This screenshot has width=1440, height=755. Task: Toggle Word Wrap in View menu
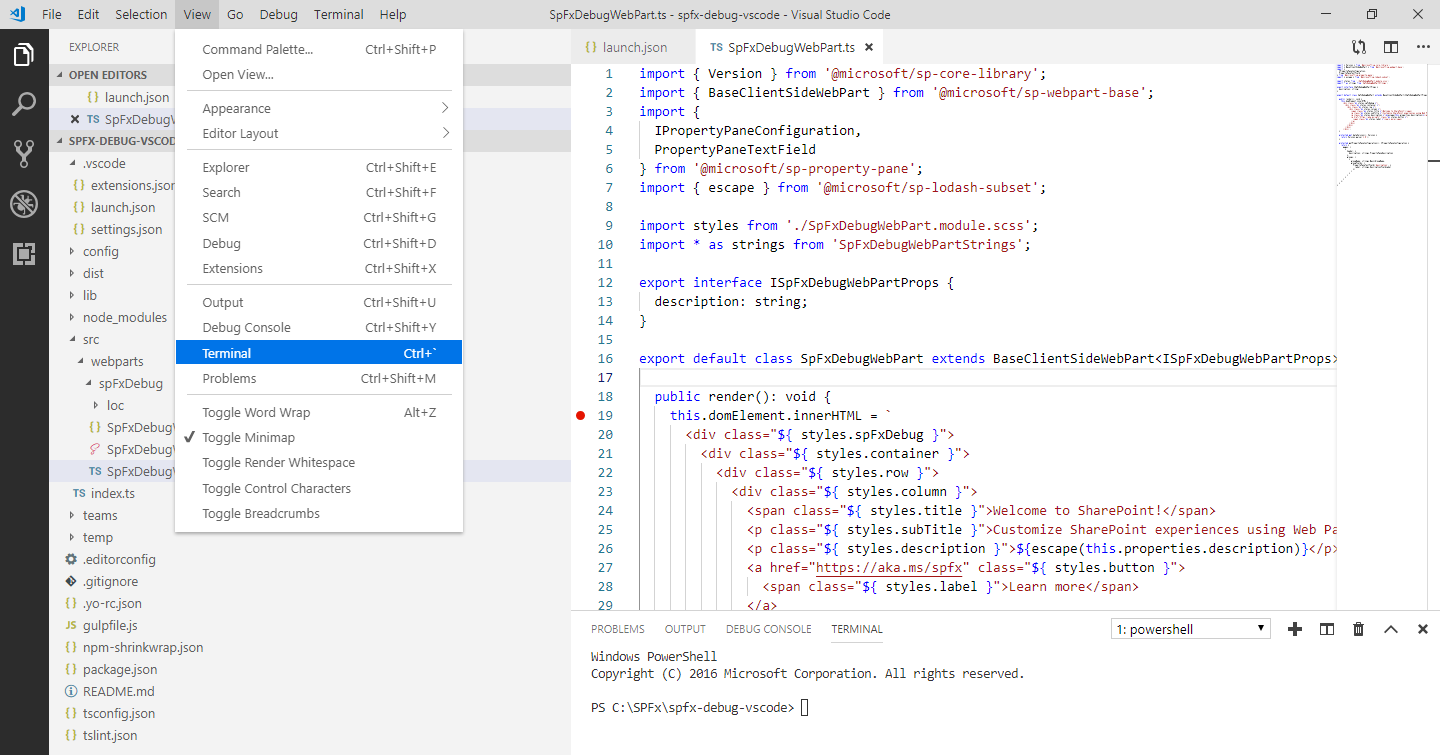[x=256, y=413]
